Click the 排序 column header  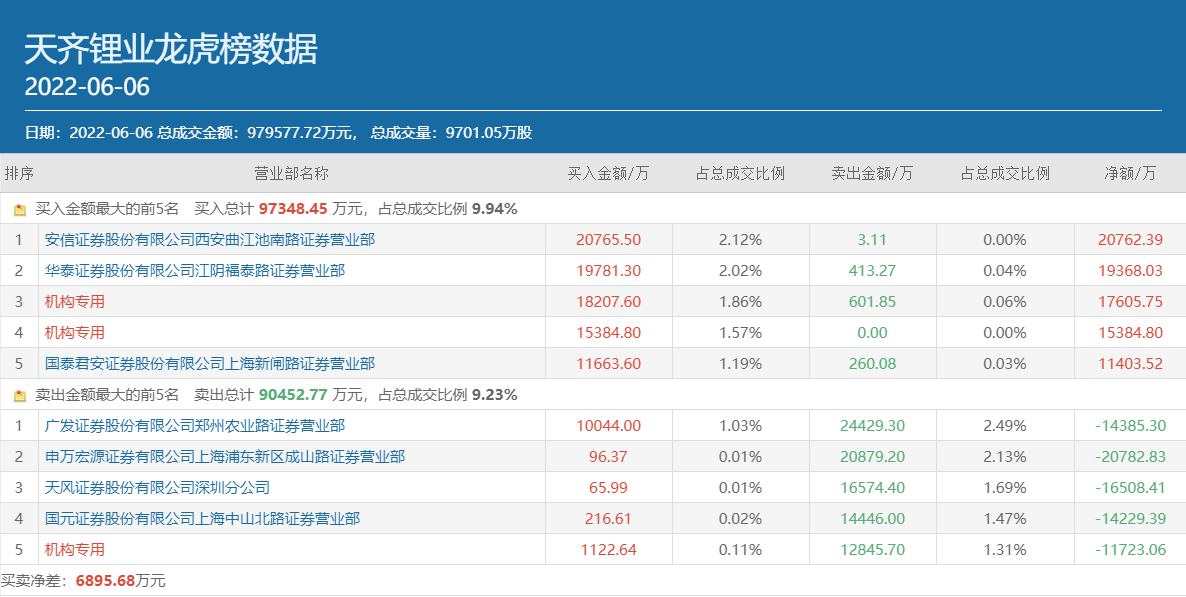(x=19, y=174)
